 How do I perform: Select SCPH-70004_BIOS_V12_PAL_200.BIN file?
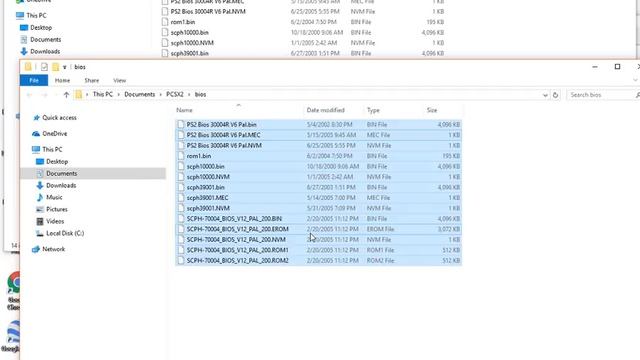(234, 219)
